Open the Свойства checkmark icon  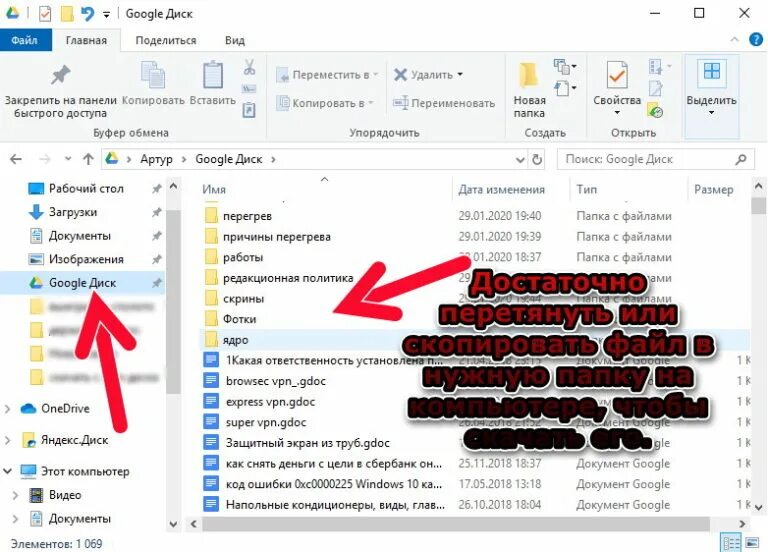tap(617, 75)
